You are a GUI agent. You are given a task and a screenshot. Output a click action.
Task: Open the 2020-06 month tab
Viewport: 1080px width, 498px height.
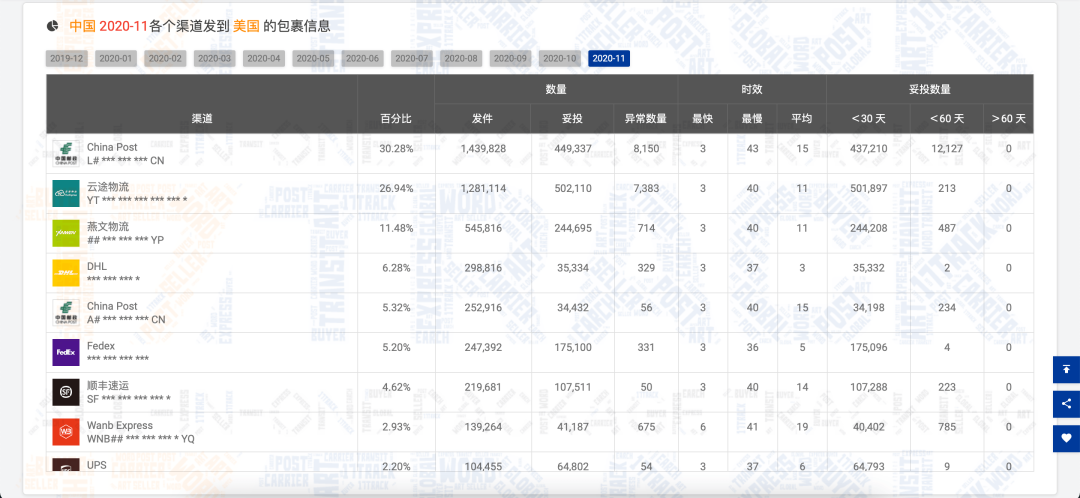click(x=363, y=59)
